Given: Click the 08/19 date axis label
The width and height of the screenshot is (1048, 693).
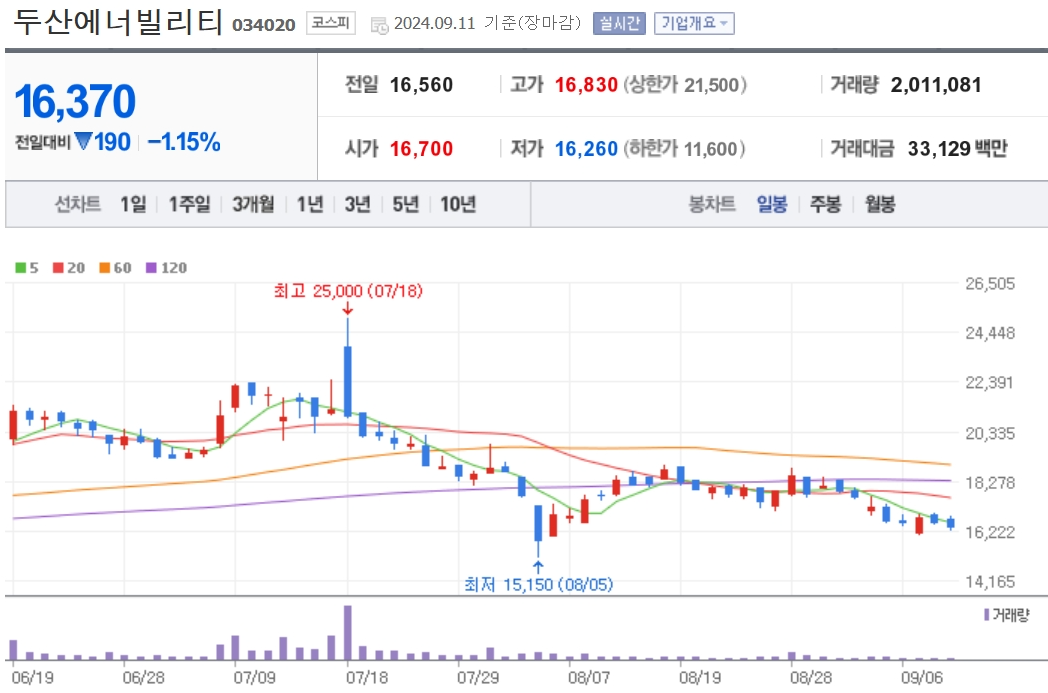Looking at the screenshot, I should [700, 678].
